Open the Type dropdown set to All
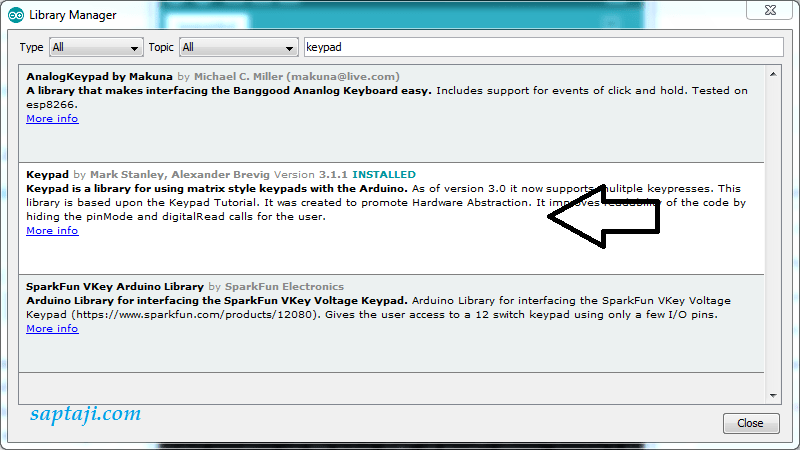Image resolution: width=800 pixels, height=450 pixels. coord(96,47)
